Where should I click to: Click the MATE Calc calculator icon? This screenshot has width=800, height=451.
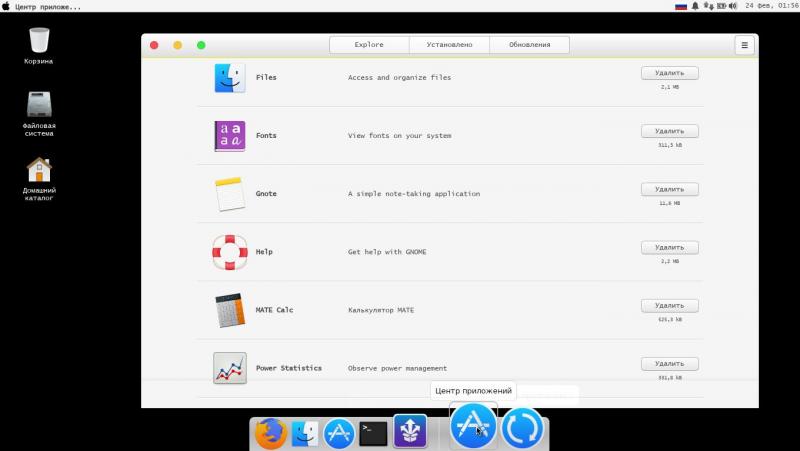(229, 310)
